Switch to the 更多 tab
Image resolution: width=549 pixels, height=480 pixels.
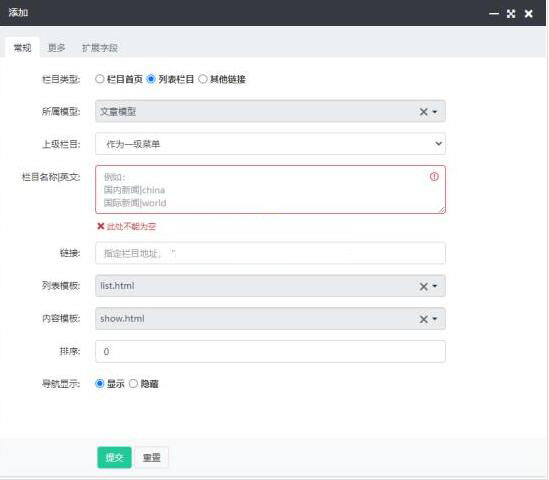[x=56, y=48]
